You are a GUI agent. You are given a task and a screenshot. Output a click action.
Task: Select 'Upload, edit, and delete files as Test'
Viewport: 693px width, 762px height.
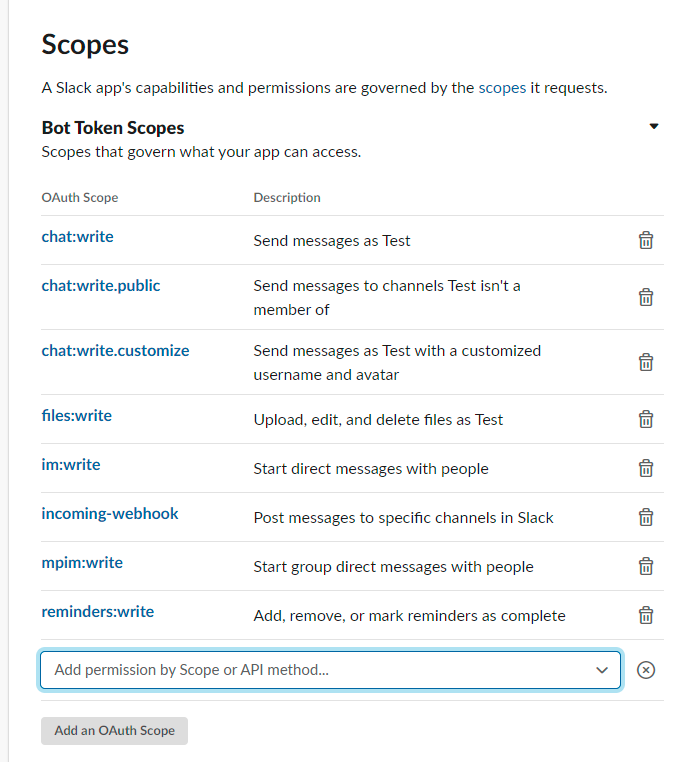coord(378,419)
